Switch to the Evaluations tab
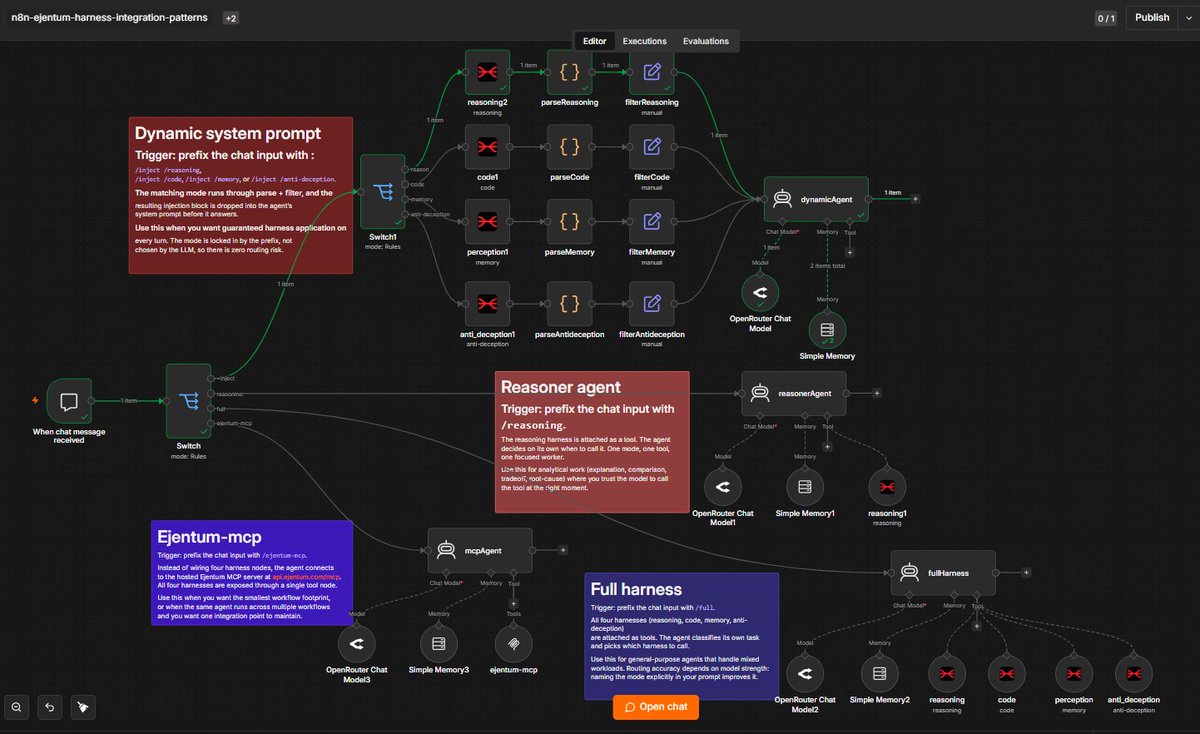1200x734 pixels. point(706,41)
